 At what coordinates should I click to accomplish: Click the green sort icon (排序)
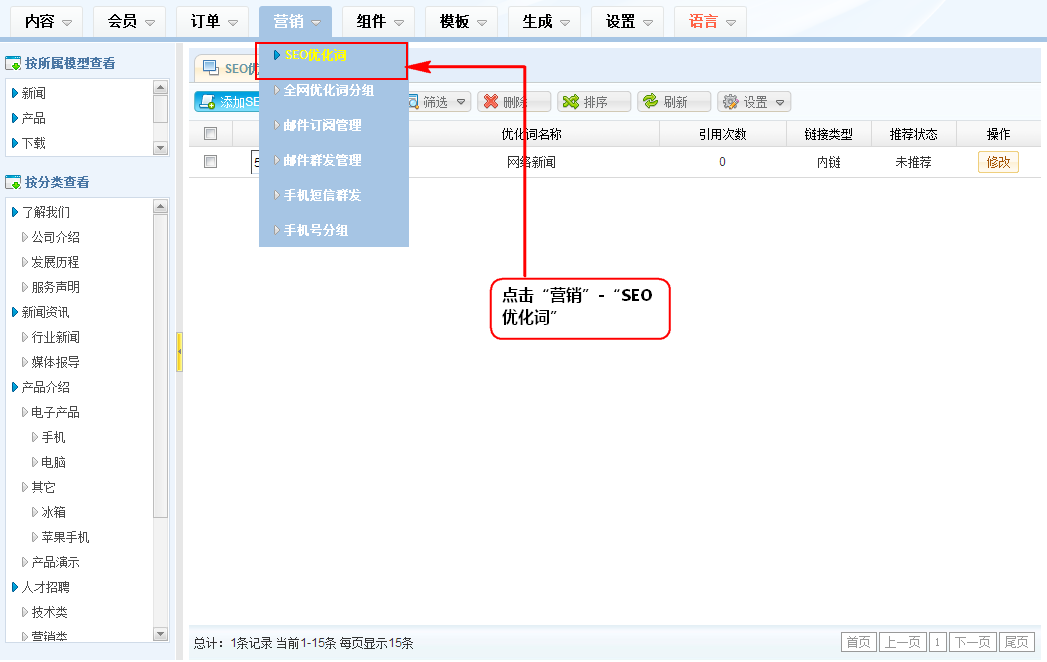coord(570,102)
